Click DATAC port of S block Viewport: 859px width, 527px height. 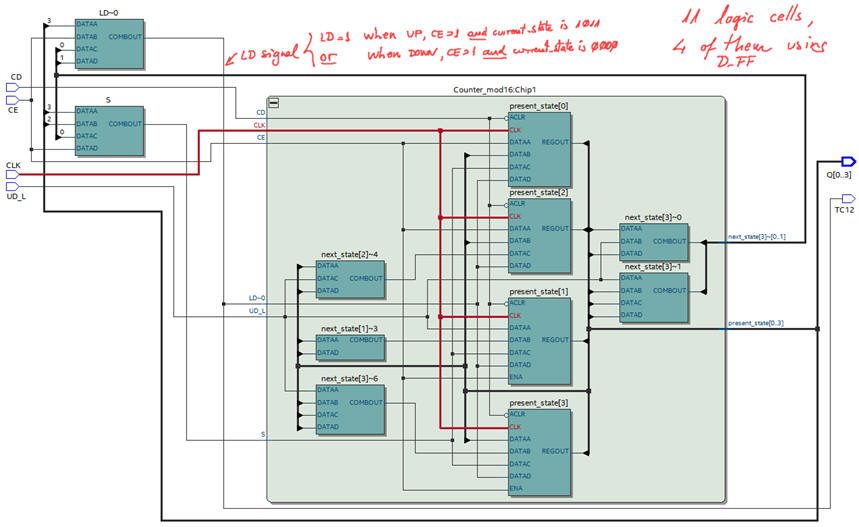(x=87, y=136)
